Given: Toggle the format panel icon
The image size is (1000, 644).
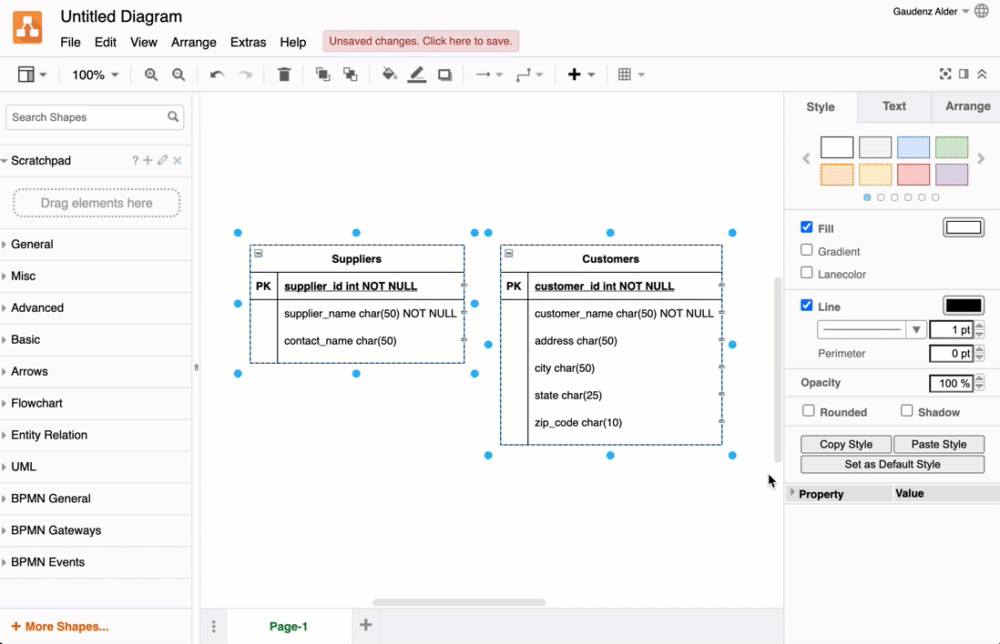Looking at the screenshot, I should pyautogui.click(x=964, y=74).
